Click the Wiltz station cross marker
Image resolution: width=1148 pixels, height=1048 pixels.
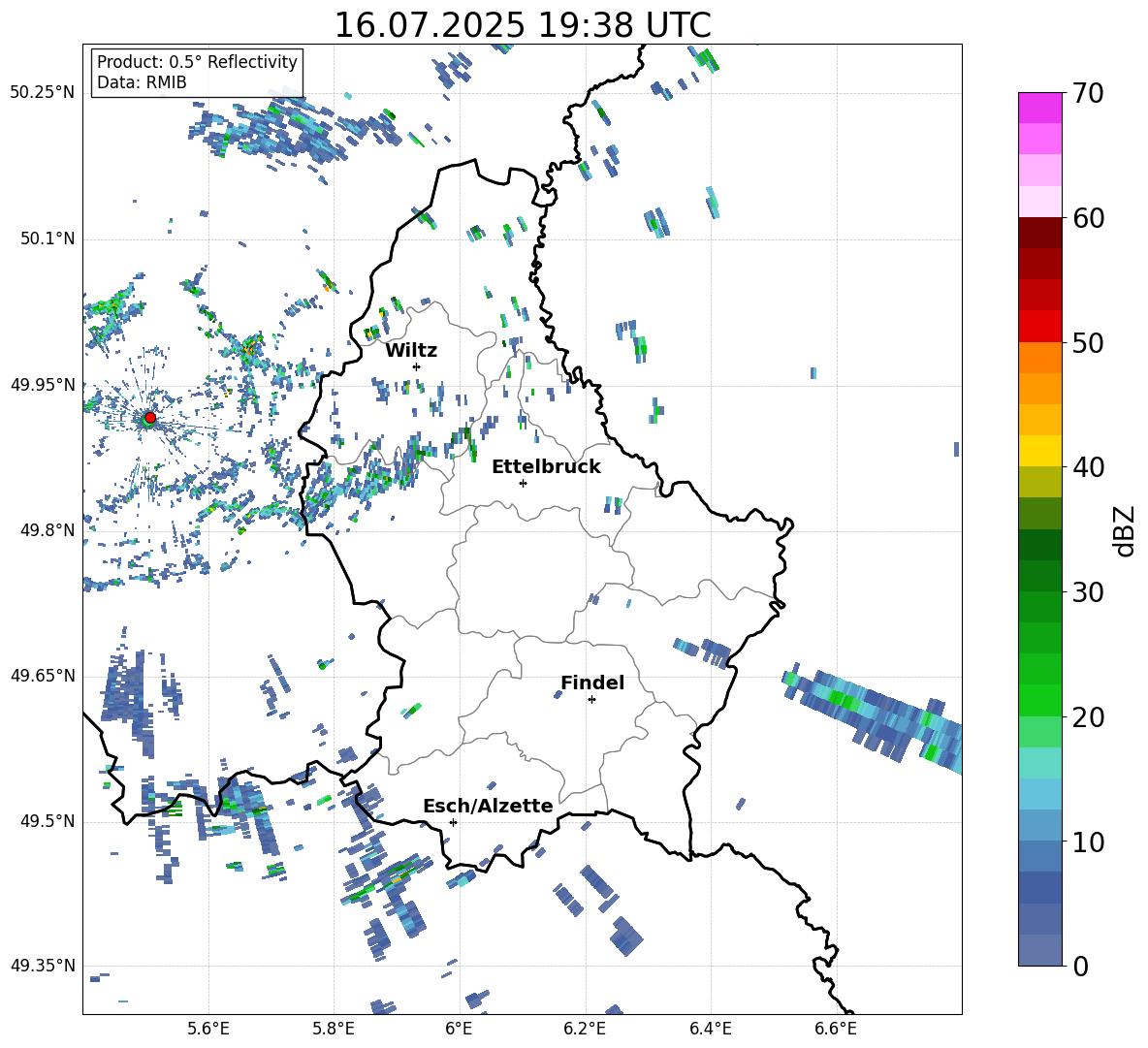pyautogui.click(x=417, y=366)
